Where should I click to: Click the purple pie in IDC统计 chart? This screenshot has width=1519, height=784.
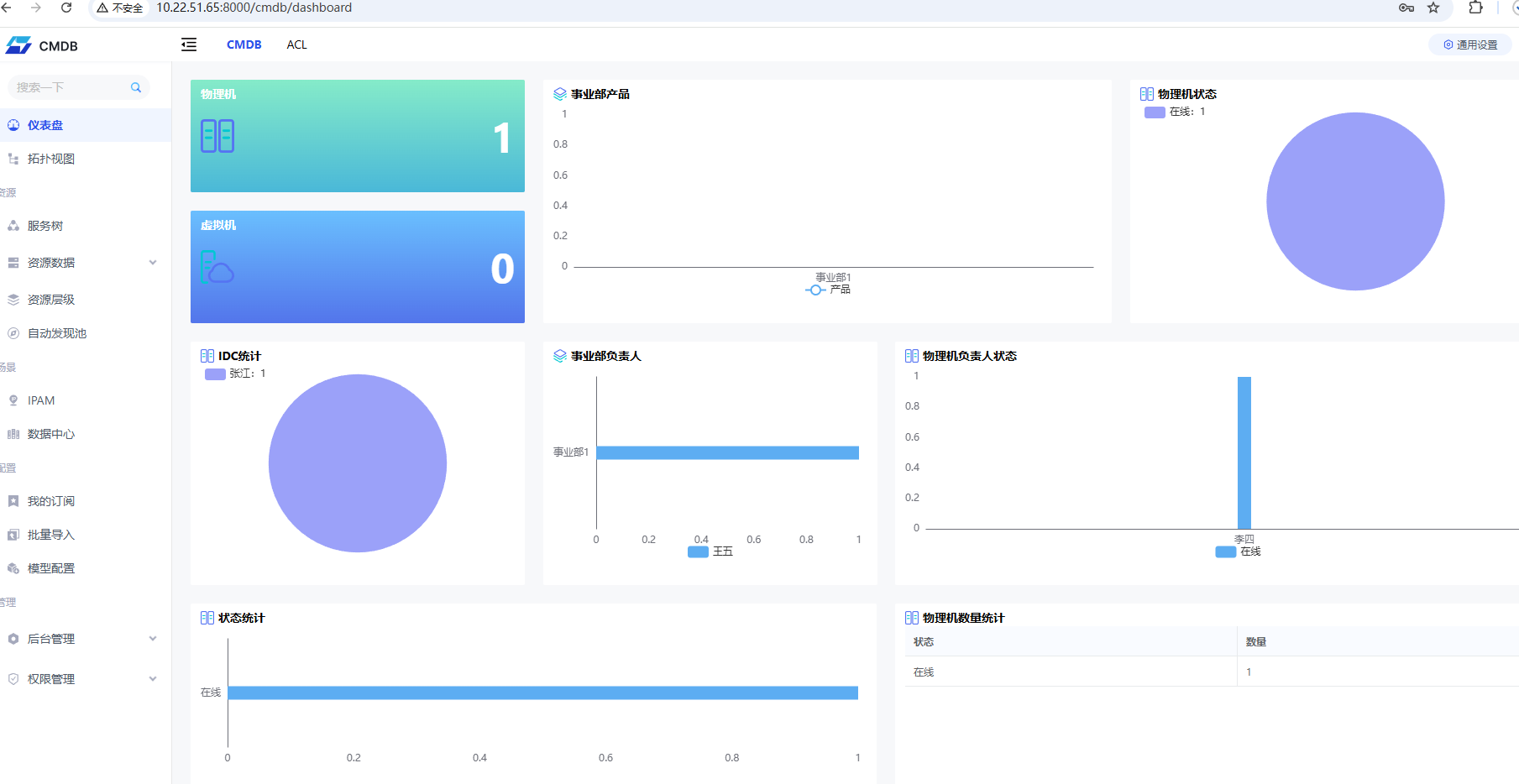coord(358,463)
